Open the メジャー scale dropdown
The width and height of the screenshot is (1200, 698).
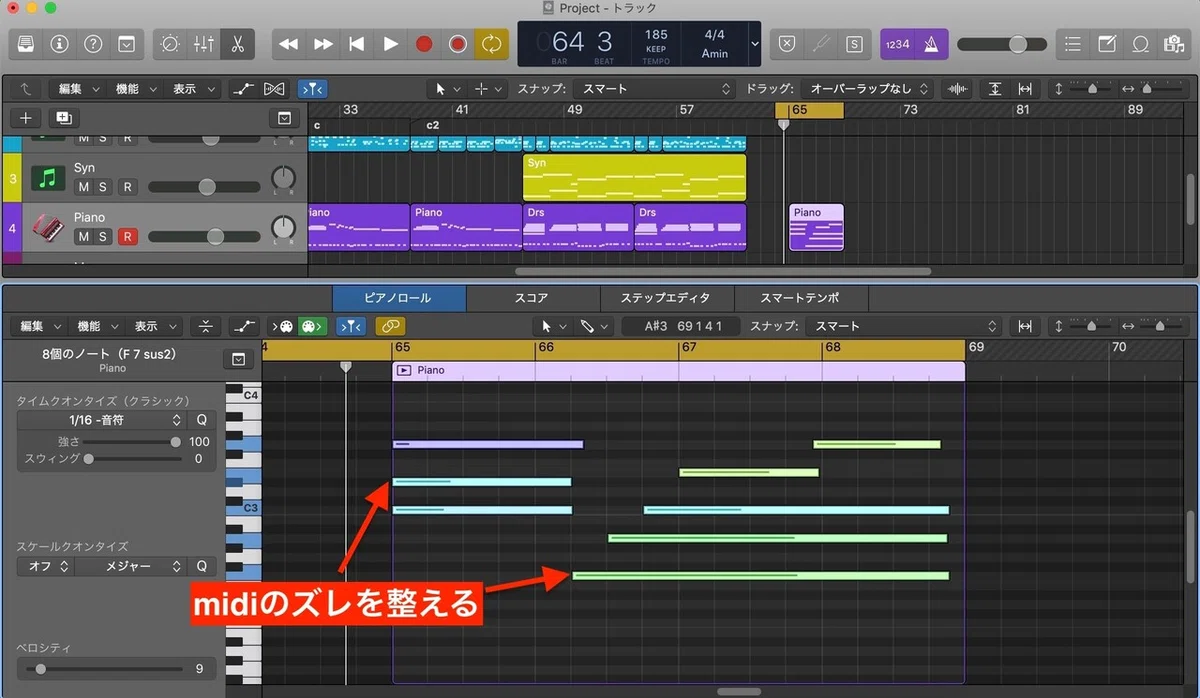130,566
